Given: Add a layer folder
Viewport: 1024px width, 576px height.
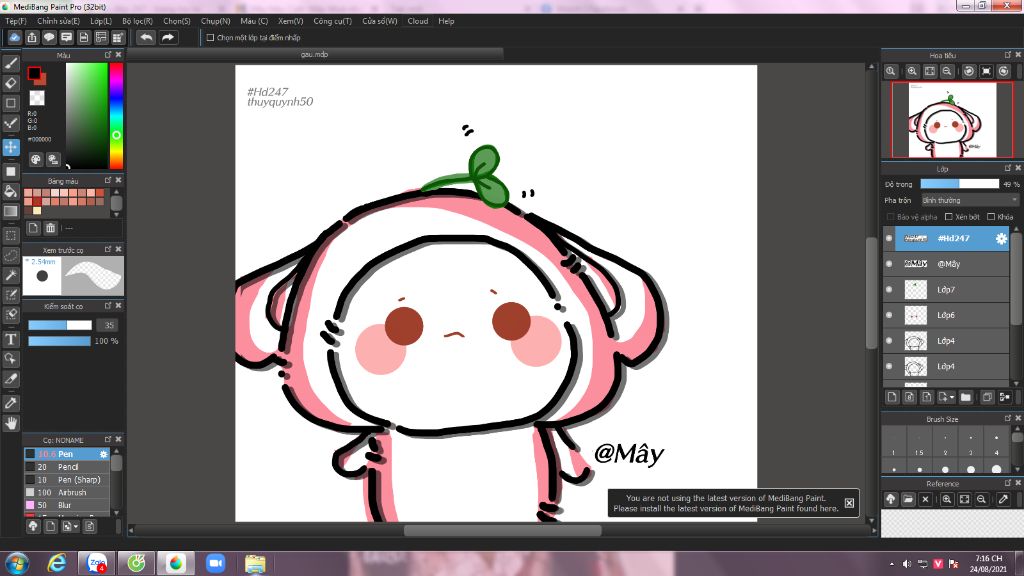Looking at the screenshot, I should [966, 396].
